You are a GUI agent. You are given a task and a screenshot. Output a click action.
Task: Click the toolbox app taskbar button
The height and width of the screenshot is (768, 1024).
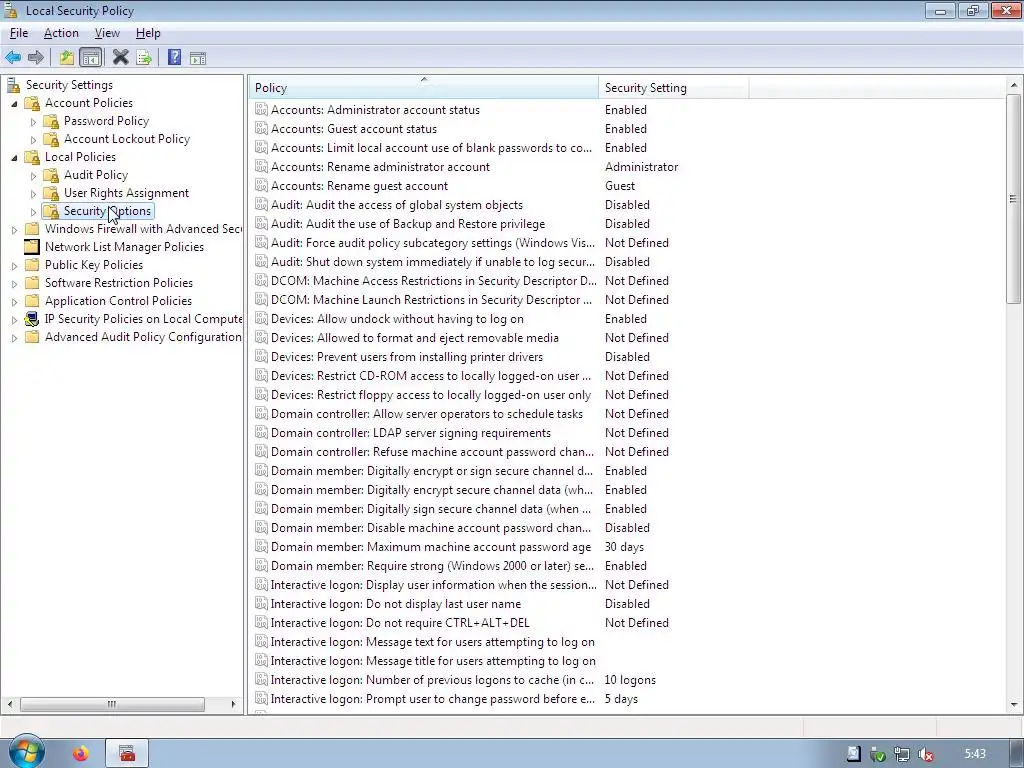[127, 754]
